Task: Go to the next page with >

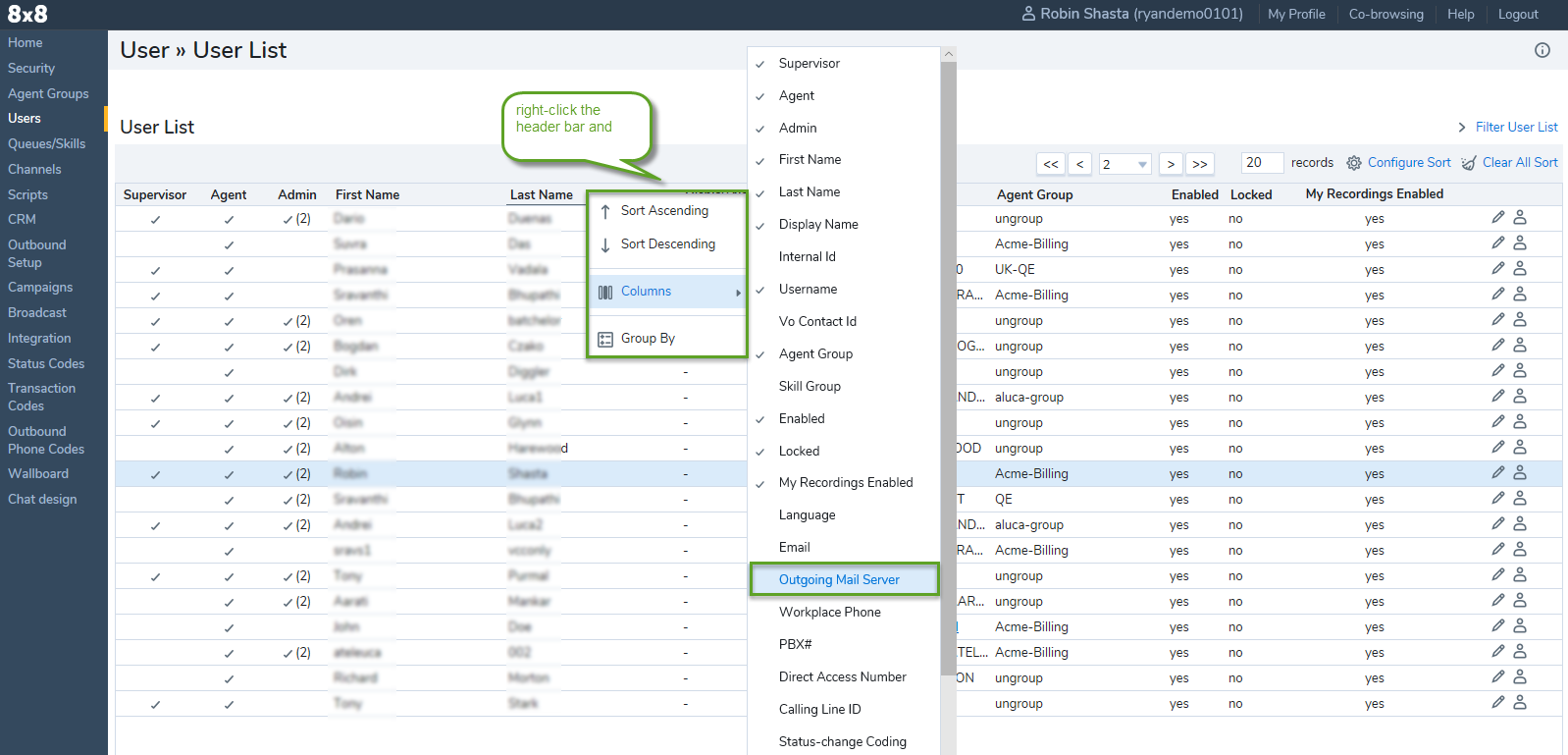Action: tap(1171, 164)
